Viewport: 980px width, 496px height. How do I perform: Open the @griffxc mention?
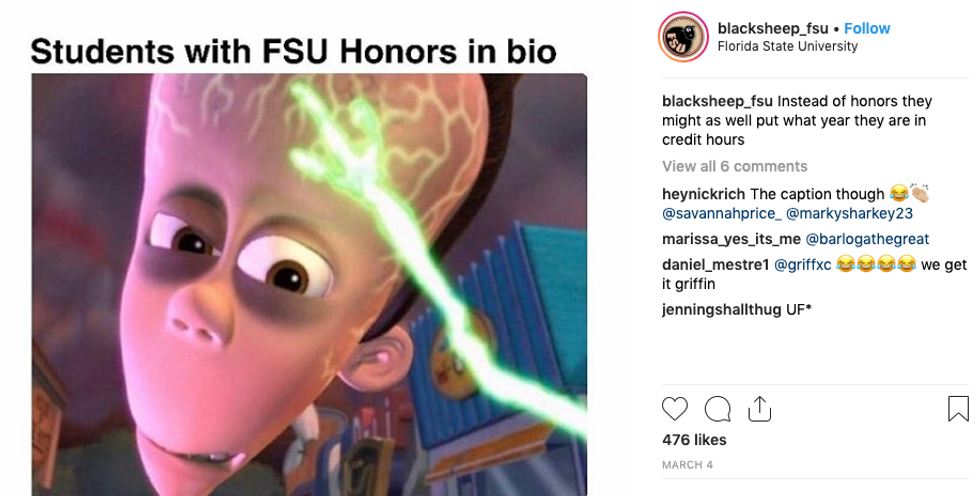coord(802,265)
